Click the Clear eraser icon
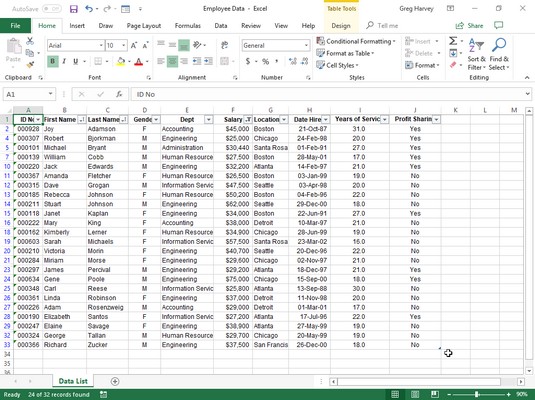 (453, 65)
